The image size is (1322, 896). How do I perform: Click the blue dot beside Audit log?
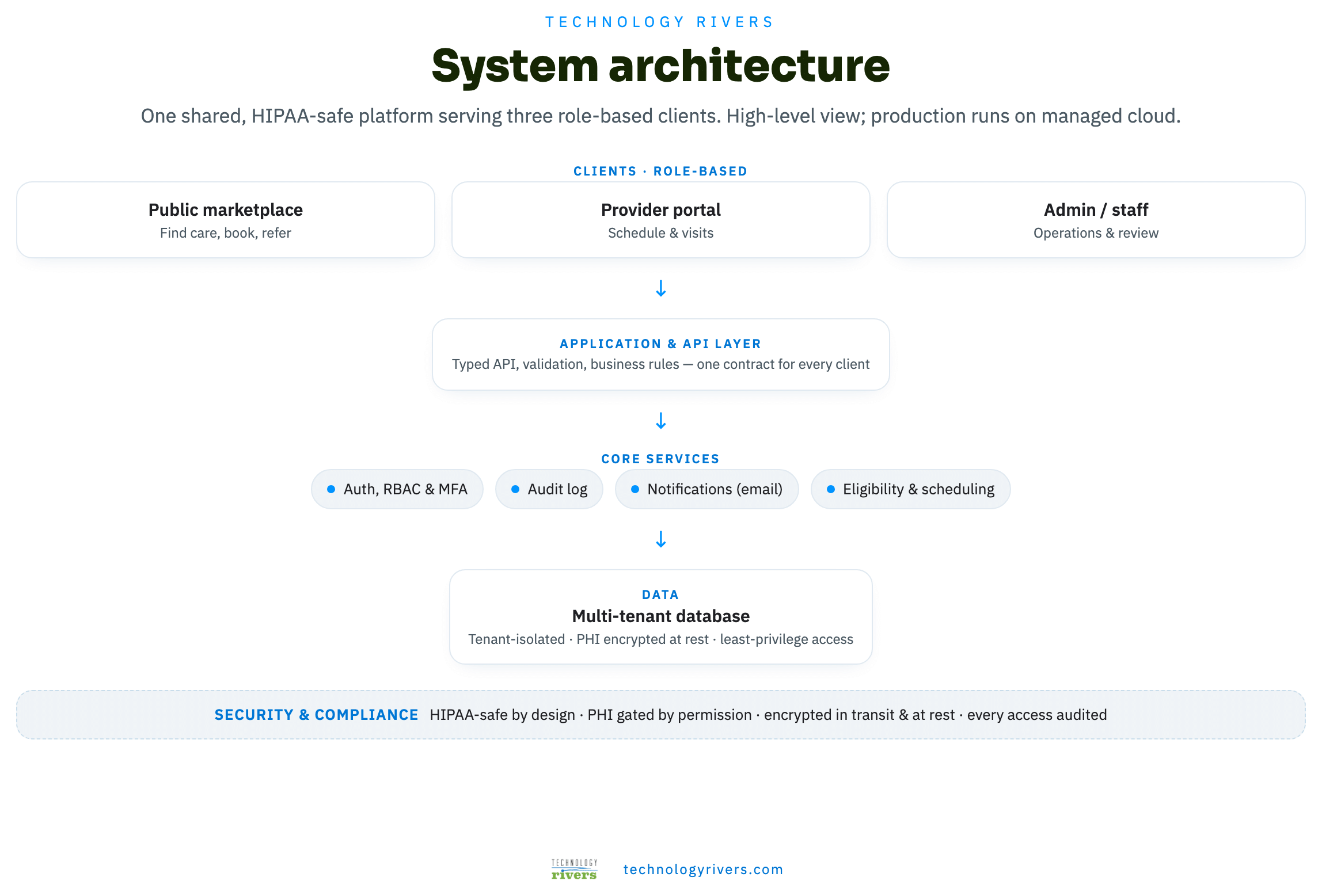coord(515,489)
